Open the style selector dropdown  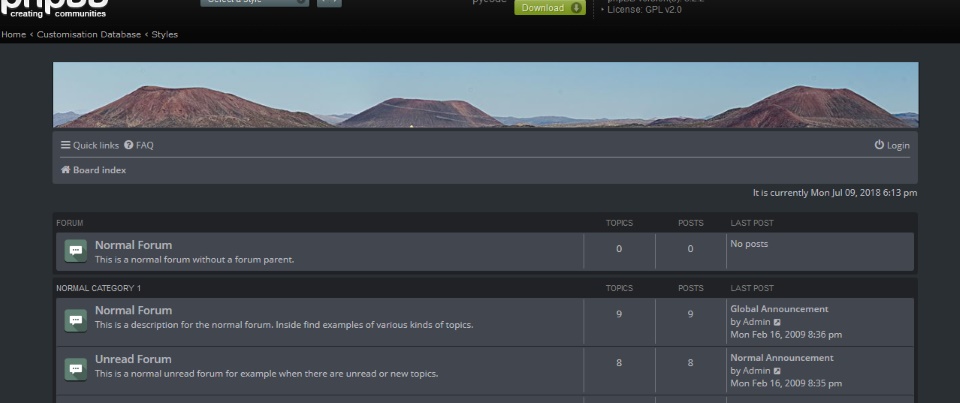click(x=255, y=2)
